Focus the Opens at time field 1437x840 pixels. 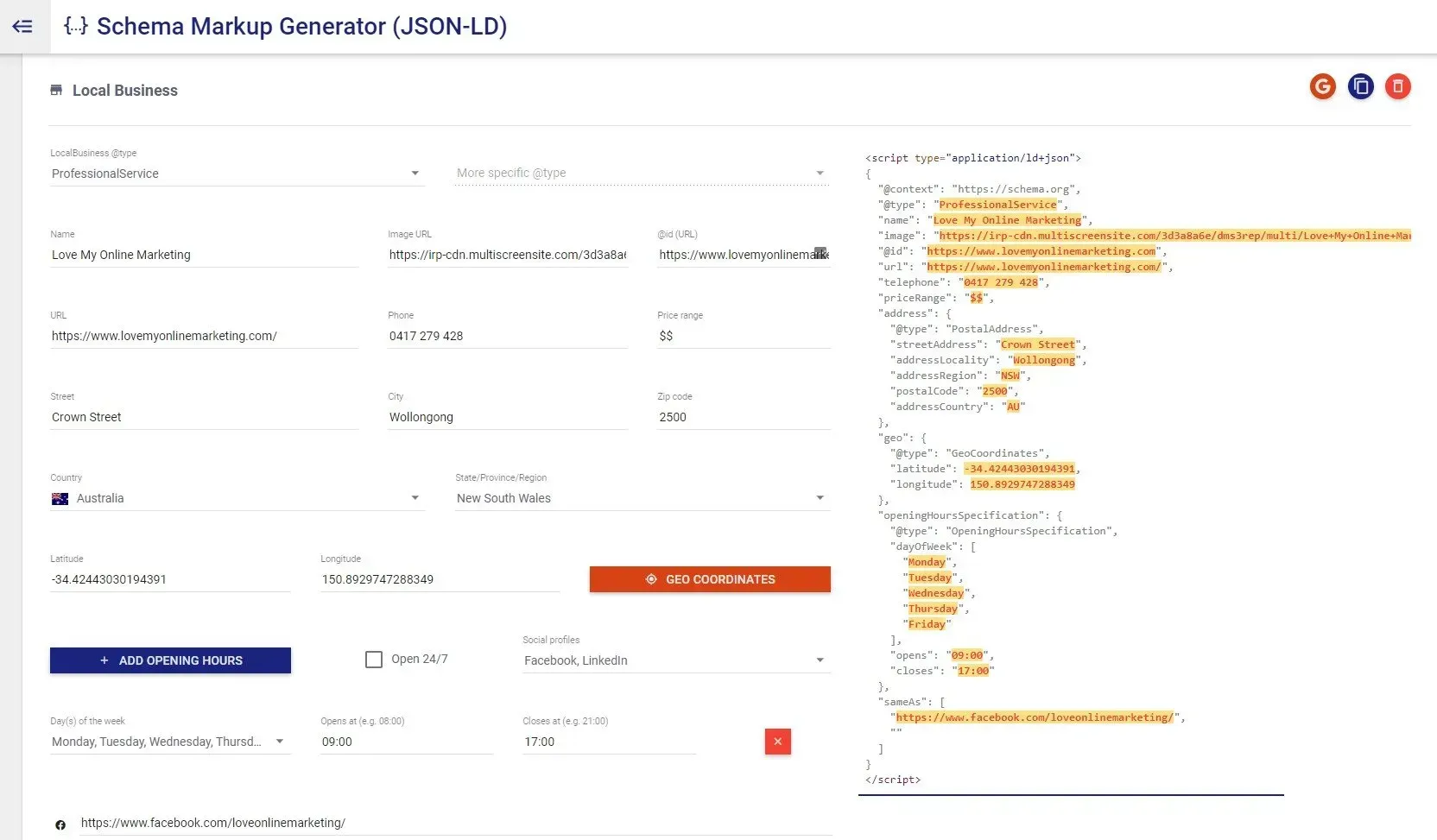[x=407, y=742]
